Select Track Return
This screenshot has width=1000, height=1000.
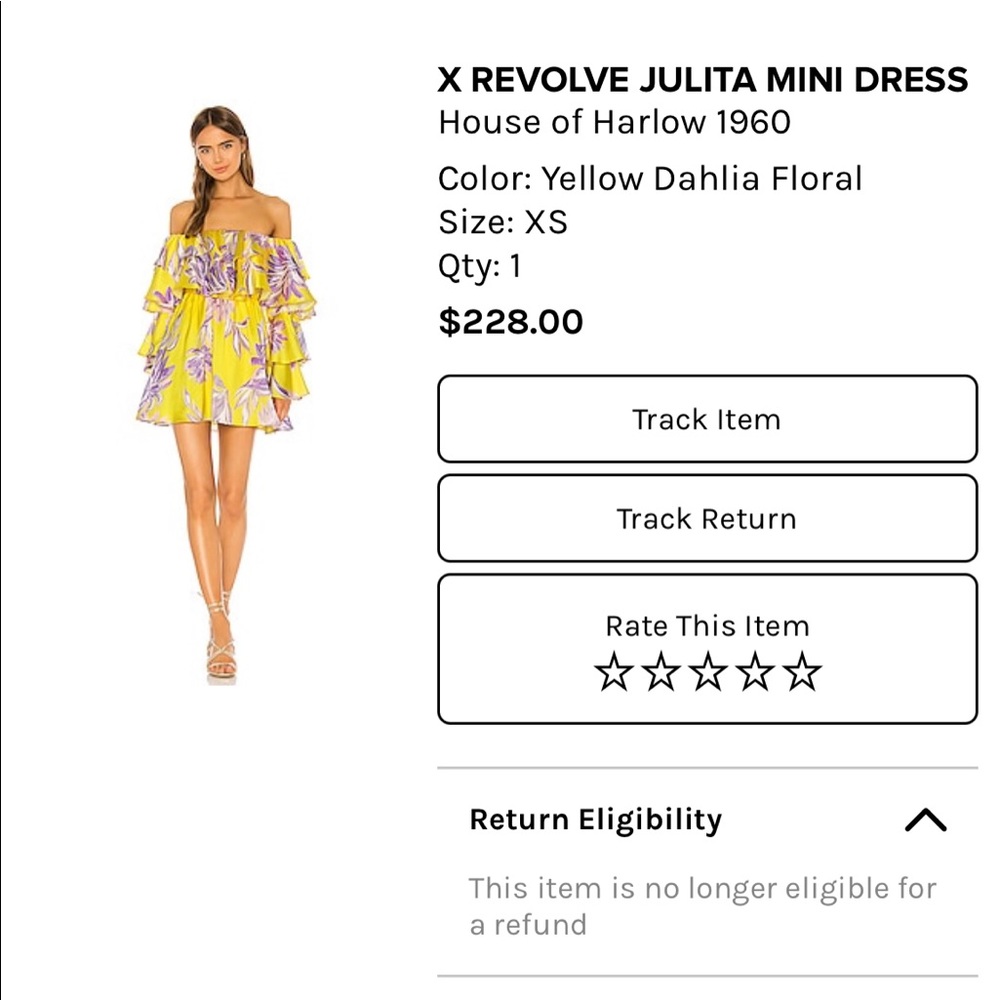(707, 518)
